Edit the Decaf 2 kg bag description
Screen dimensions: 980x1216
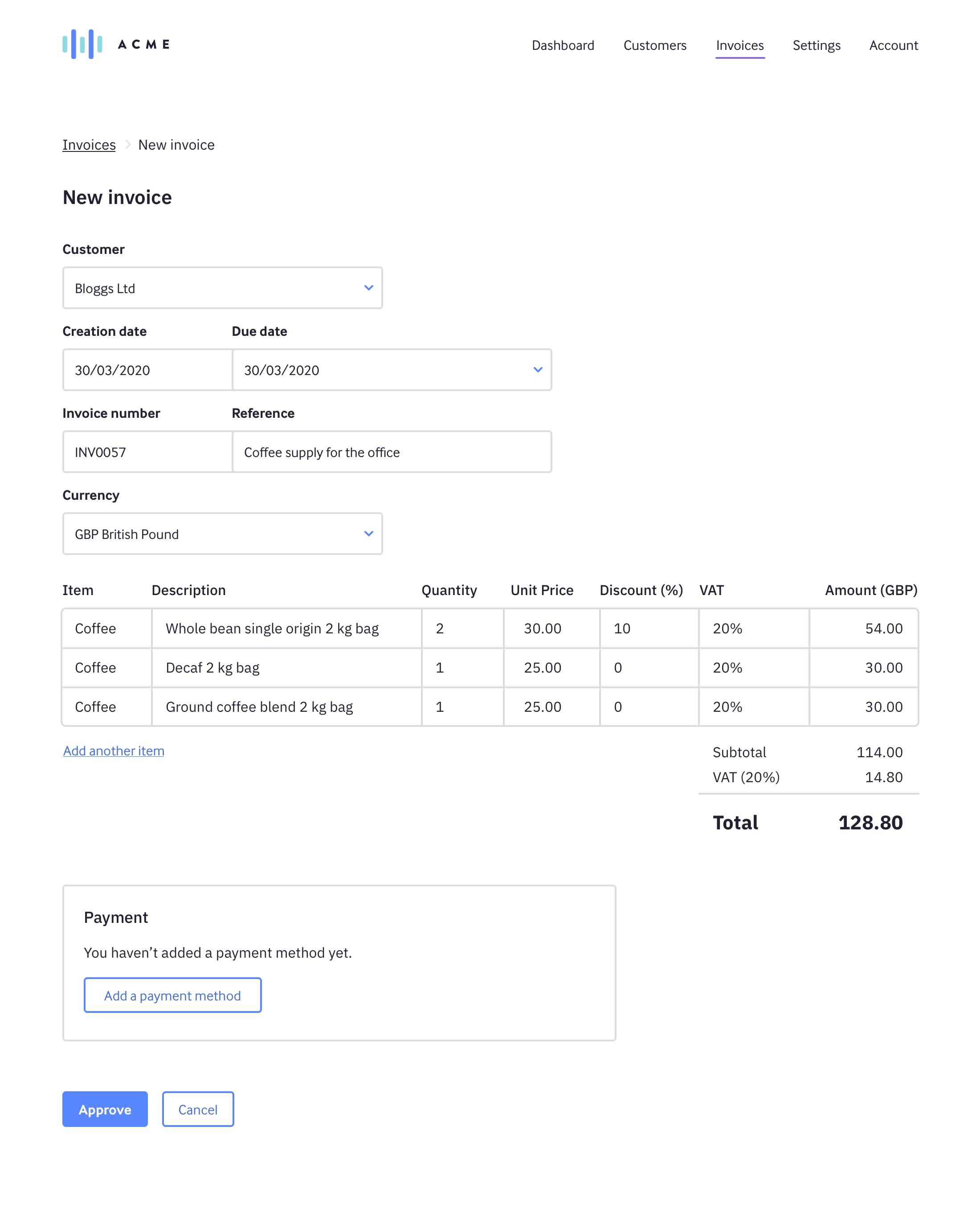(286, 667)
